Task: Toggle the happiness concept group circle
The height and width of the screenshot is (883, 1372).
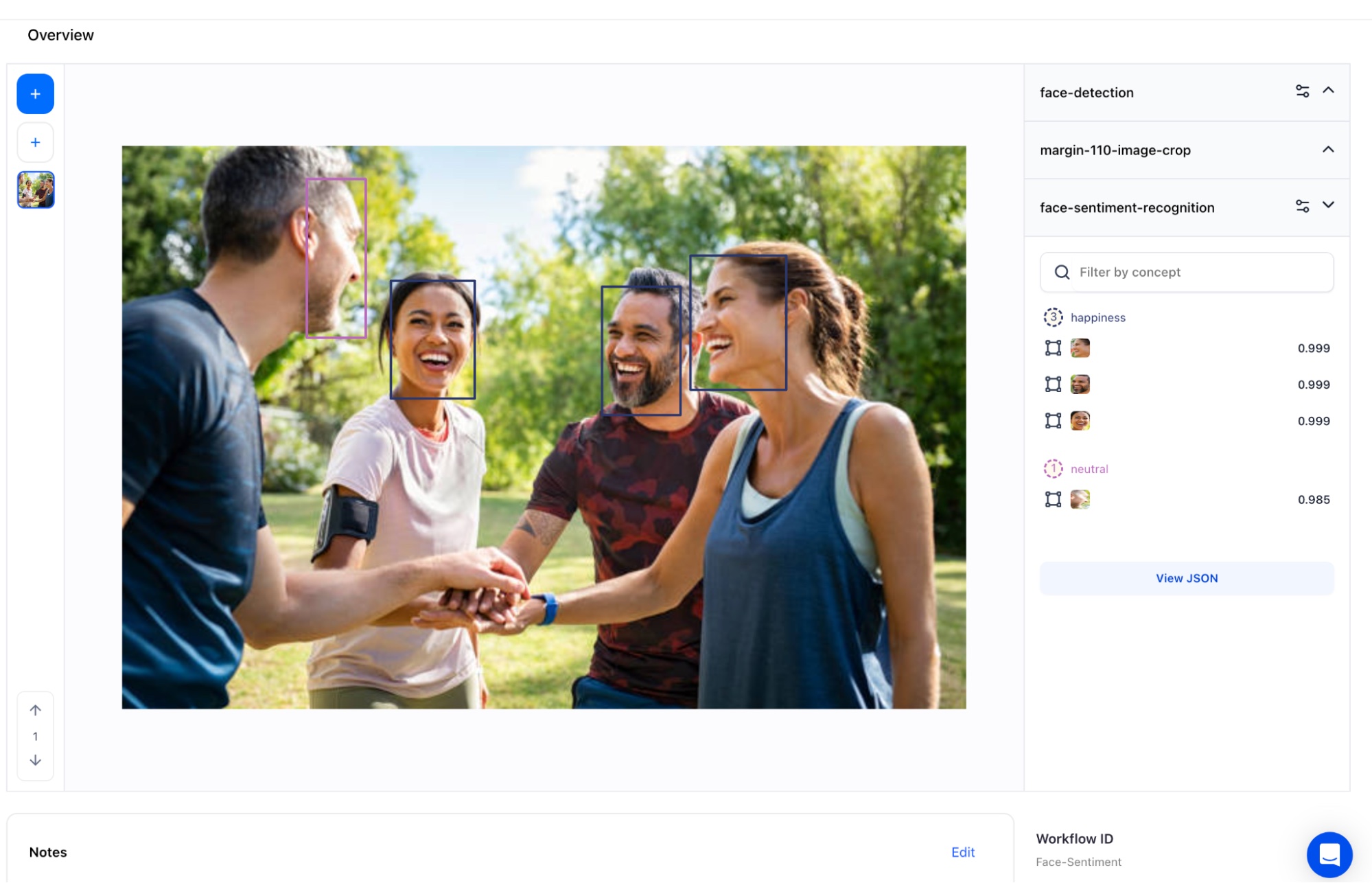Action: coord(1053,317)
